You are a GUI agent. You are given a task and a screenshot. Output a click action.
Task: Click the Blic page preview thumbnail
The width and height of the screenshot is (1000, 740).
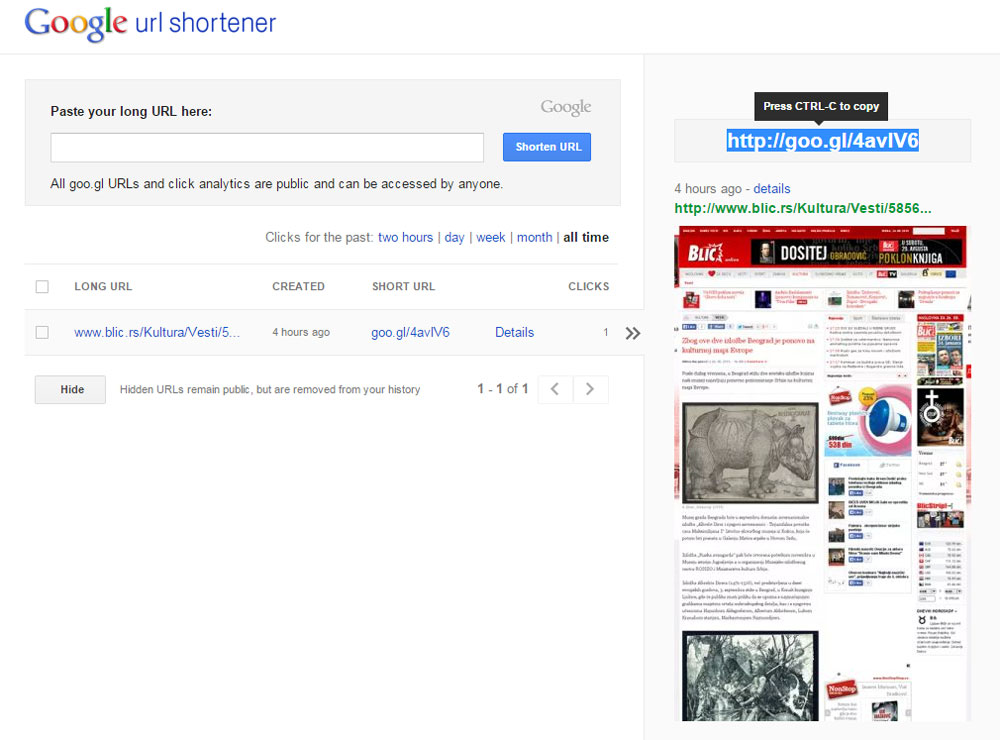click(x=822, y=473)
